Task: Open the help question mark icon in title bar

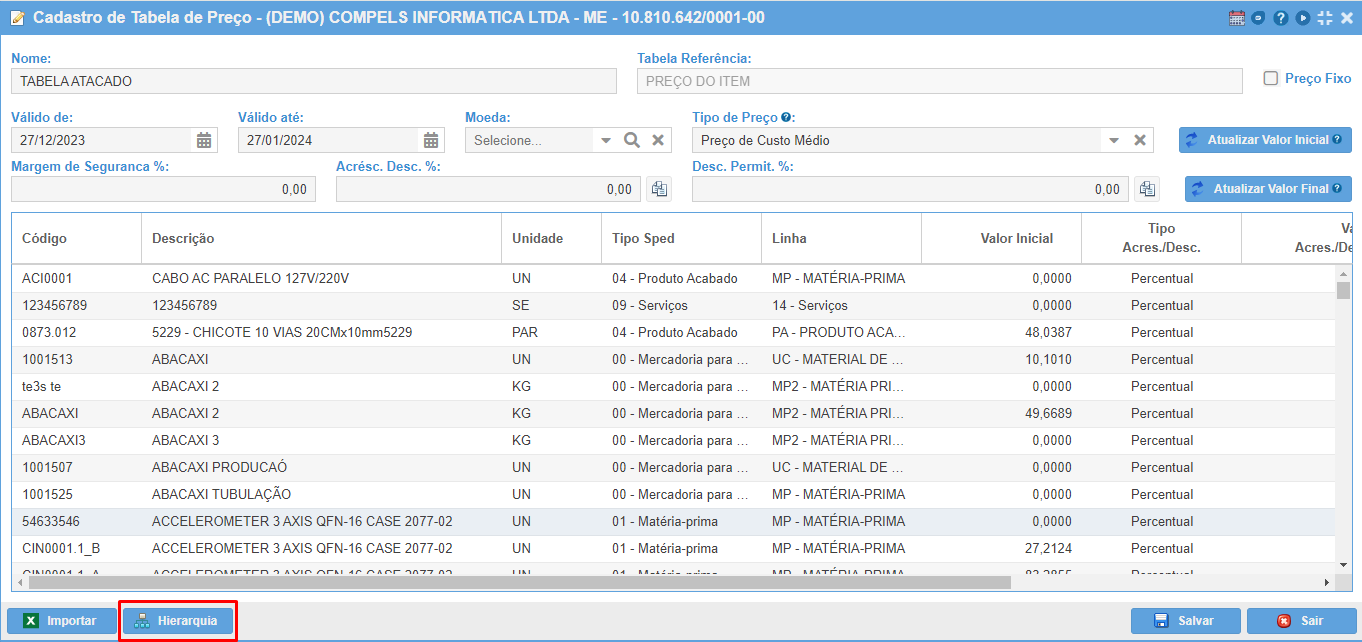Action: click(1280, 18)
